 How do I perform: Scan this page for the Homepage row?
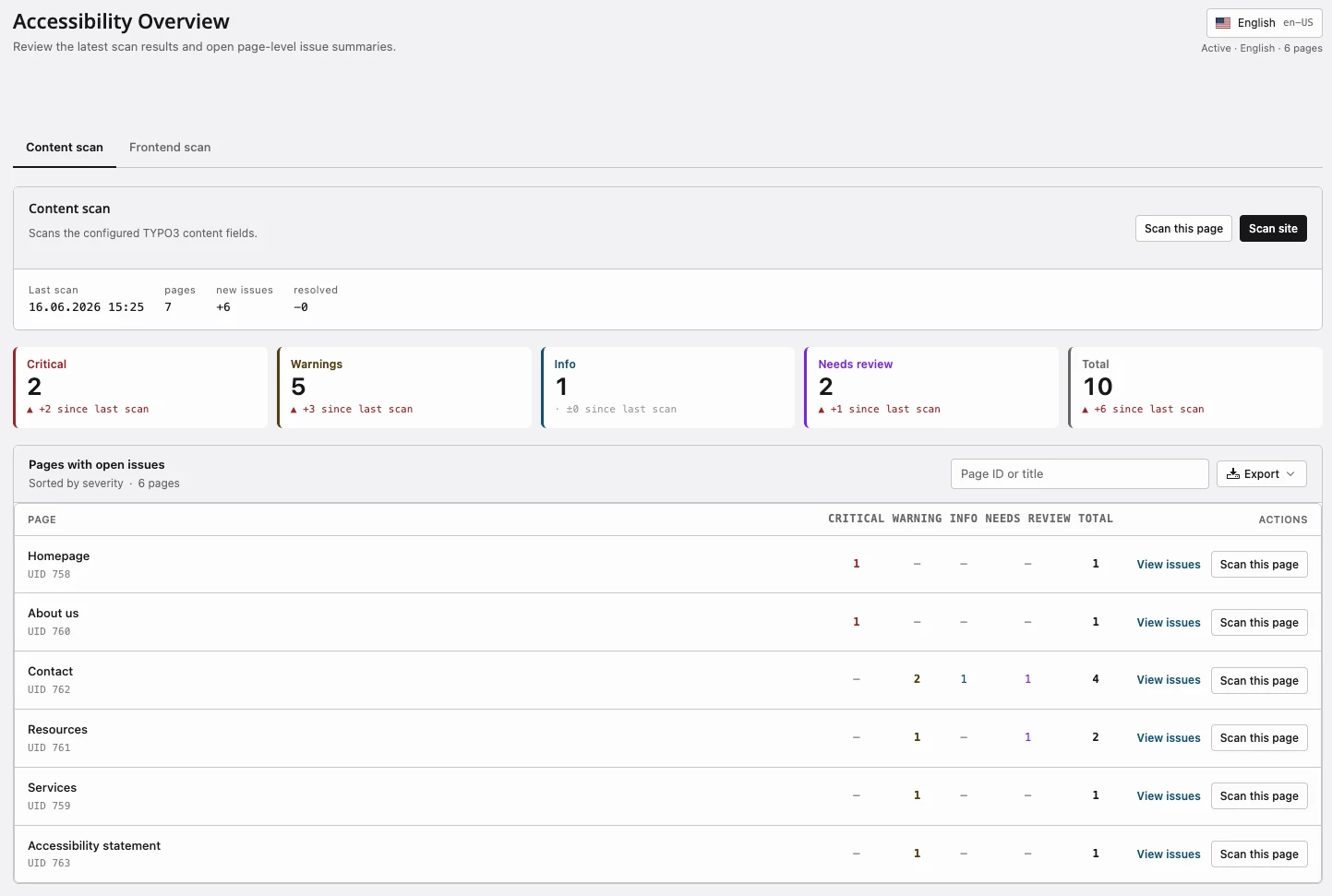point(1259,565)
